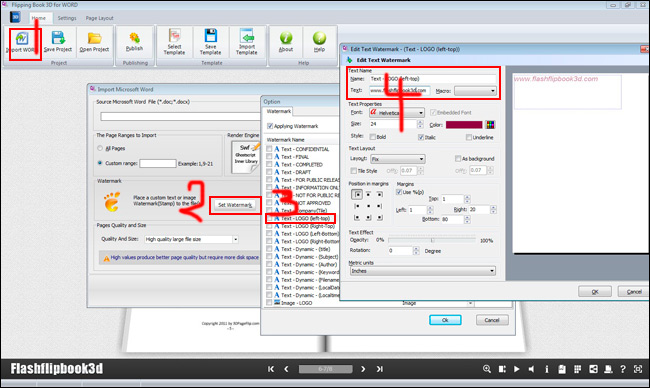Open the Macro dropdown

475,90
